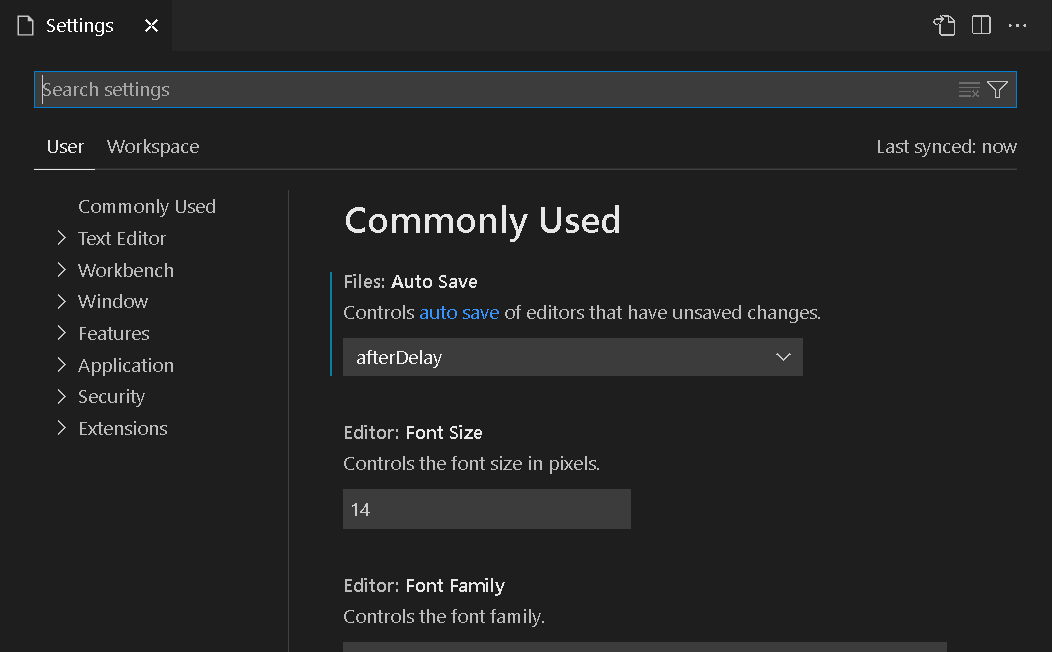Open the Auto Save afterDelay dropdown
The height and width of the screenshot is (652, 1052).
point(572,357)
